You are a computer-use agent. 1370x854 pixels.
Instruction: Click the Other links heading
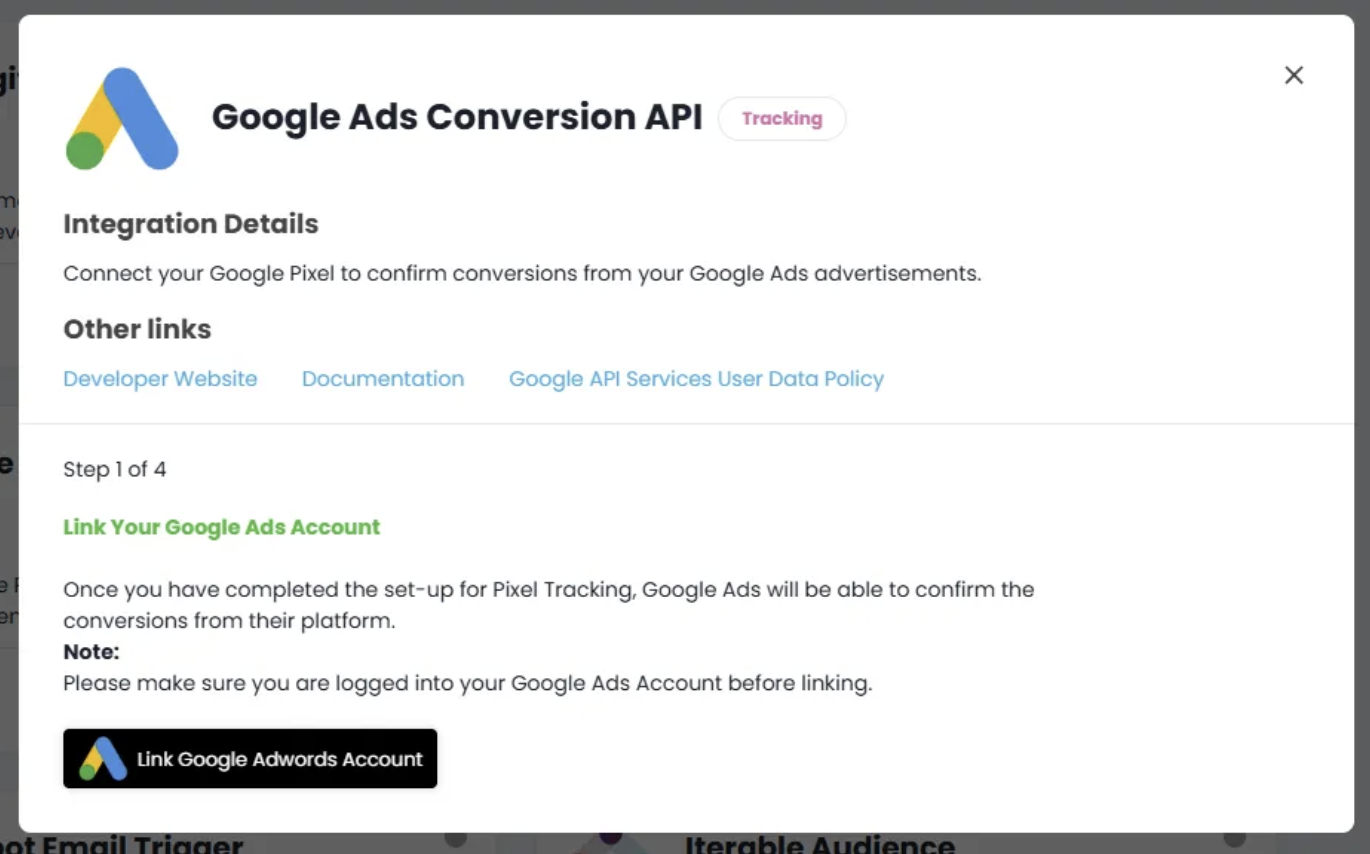tap(137, 329)
